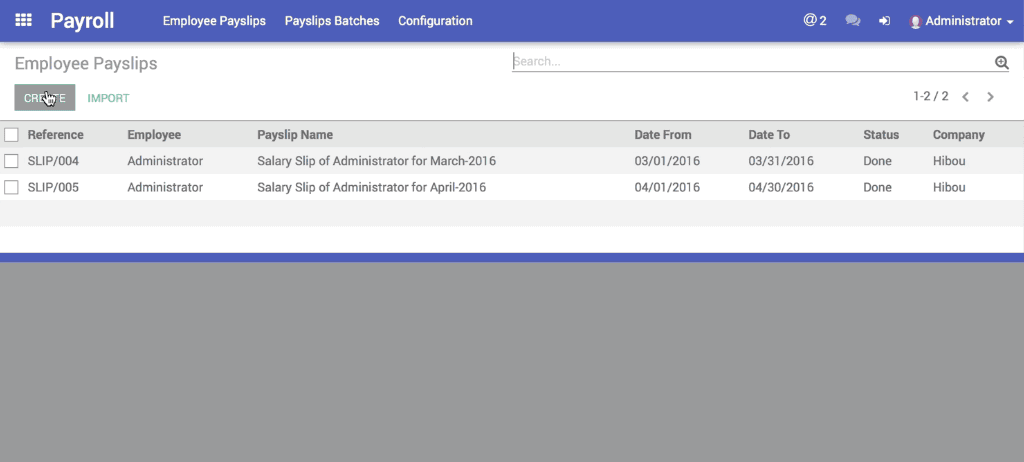Click the Administrator user avatar

(x=916, y=22)
